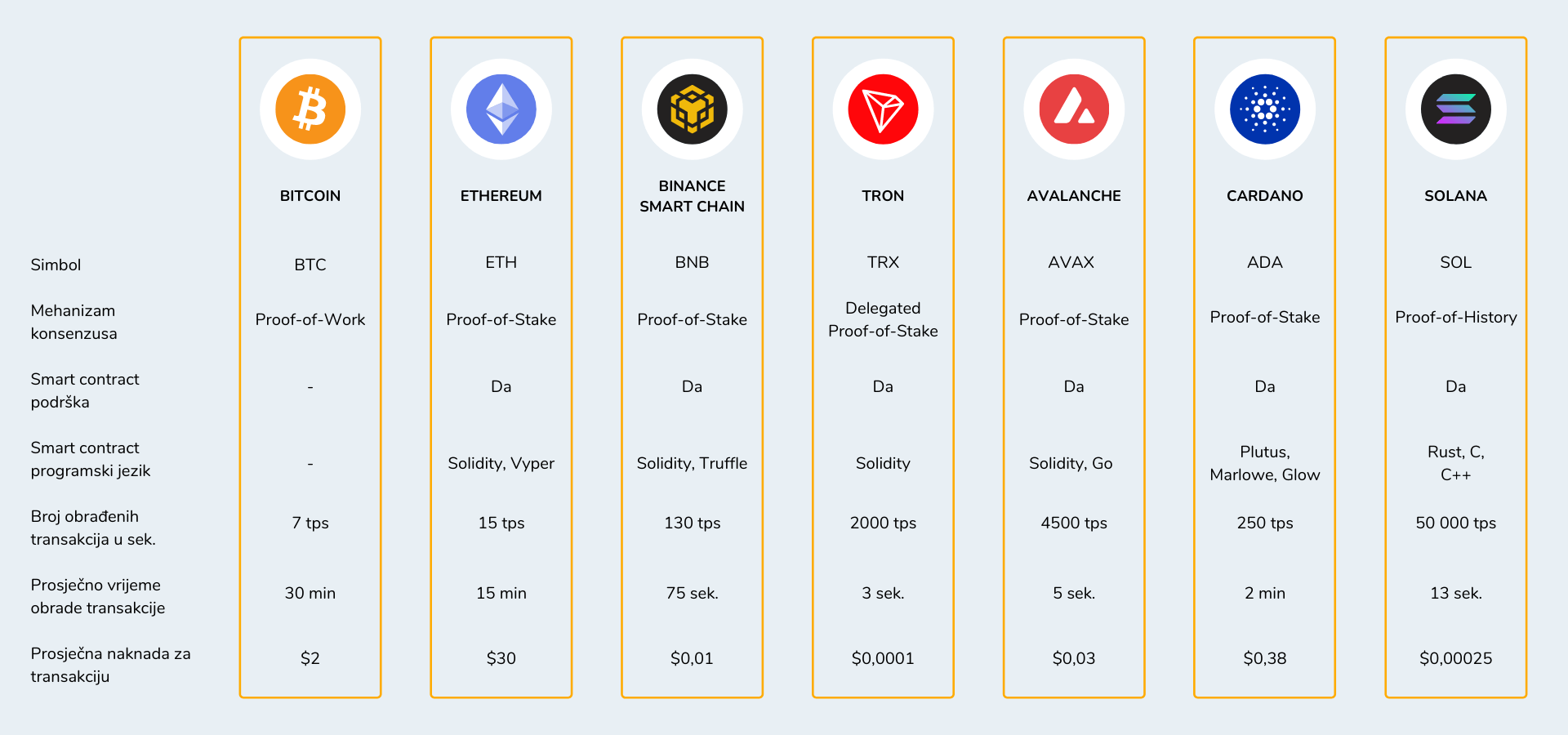The height and width of the screenshot is (735, 1568).
Task: Click the Proof-of-Work text under Bitcoin
Action: pyautogui.click(x=310, y=319)
